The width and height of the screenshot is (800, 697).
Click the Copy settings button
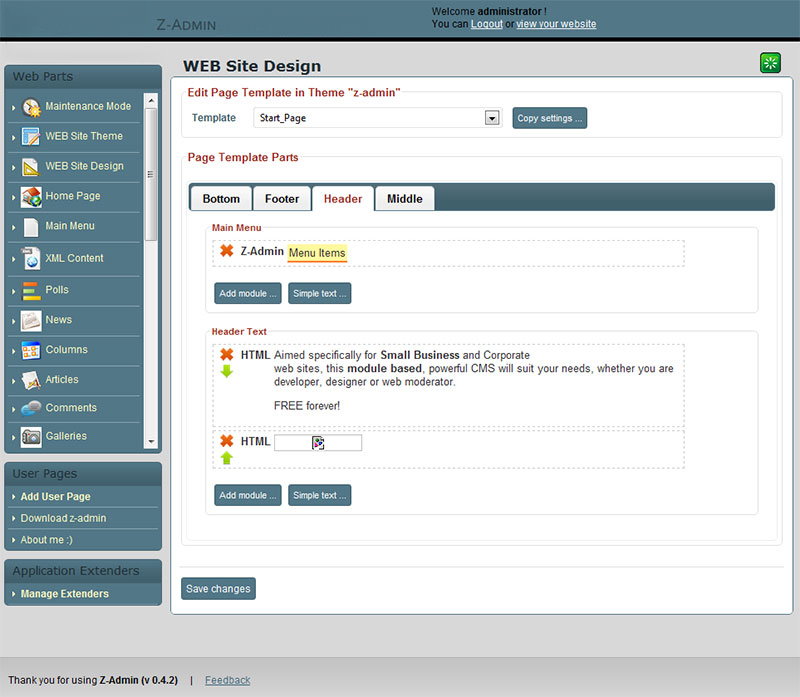549,118
